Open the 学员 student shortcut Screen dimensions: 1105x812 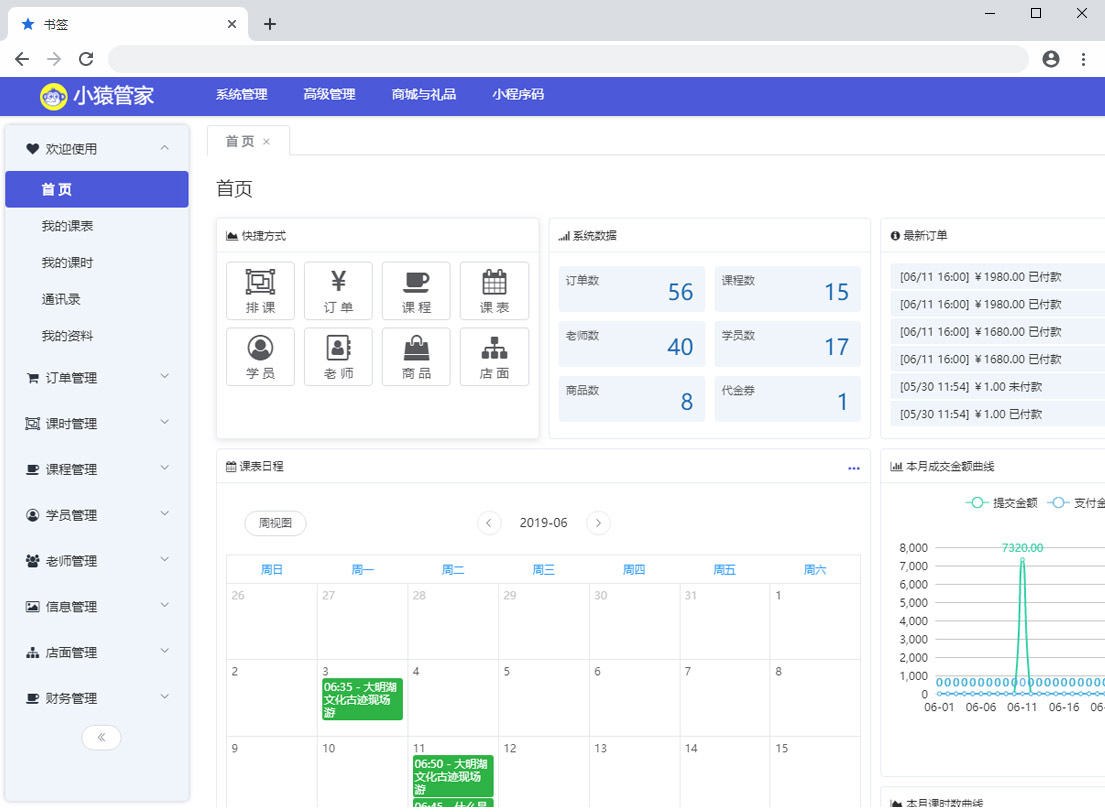point(260,356)
